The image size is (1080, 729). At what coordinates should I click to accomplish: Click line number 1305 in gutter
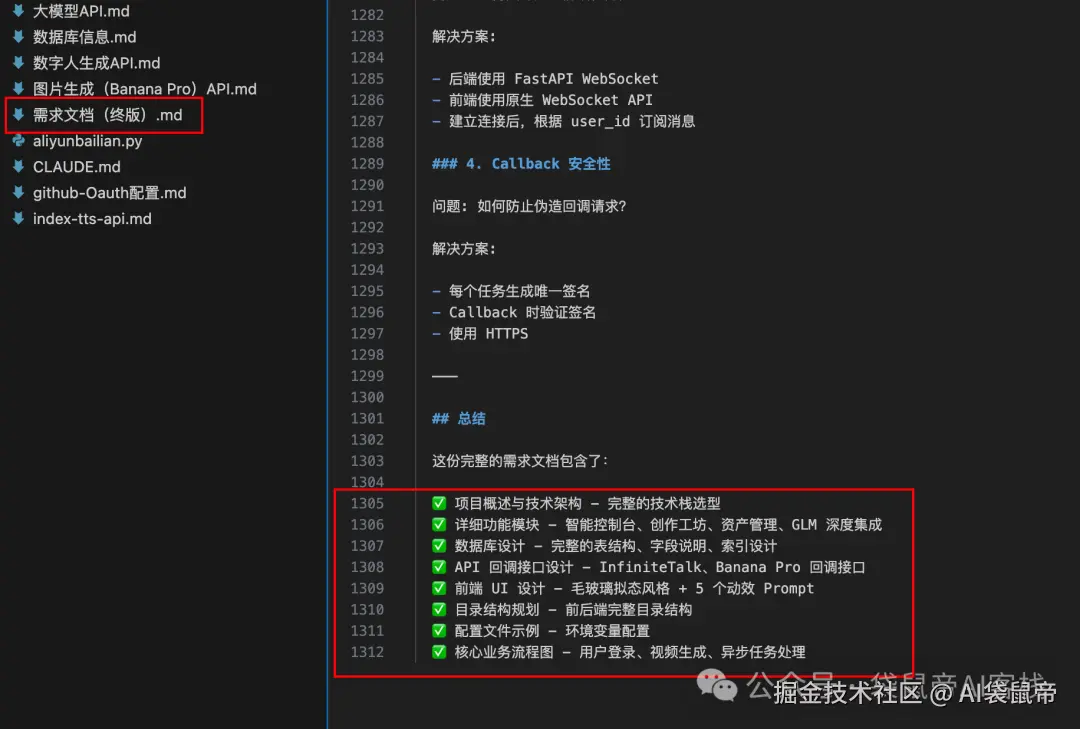[x=367, y=503]
